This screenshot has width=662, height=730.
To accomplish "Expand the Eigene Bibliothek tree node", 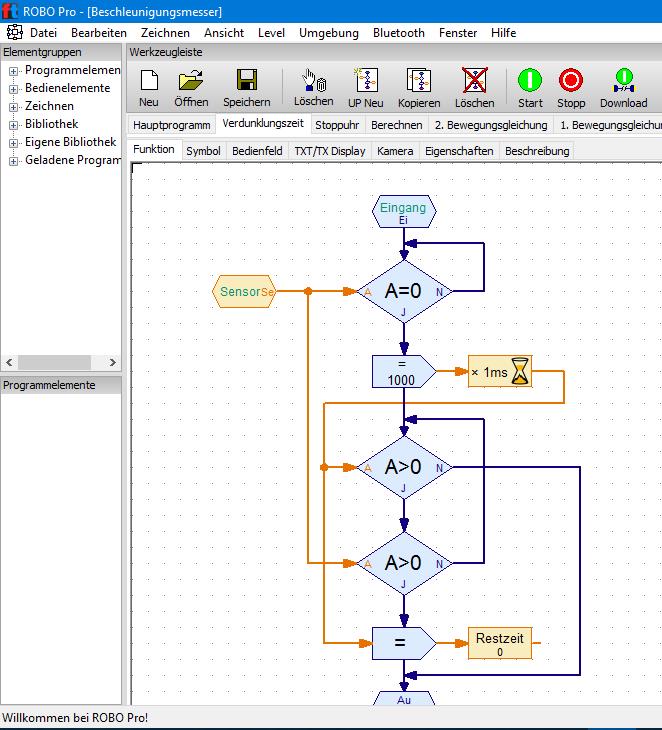I will coord(14,143).
